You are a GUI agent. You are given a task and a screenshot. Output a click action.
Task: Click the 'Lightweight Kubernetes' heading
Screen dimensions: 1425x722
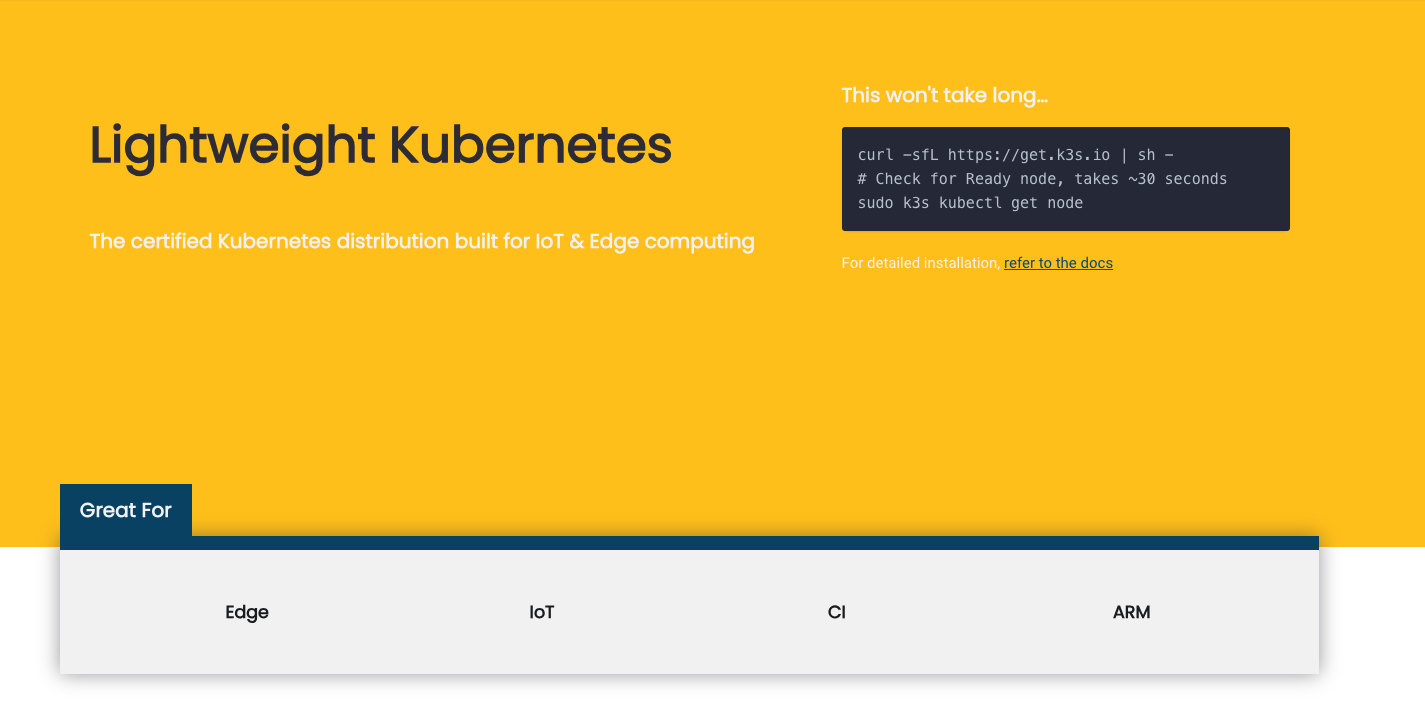pos(381,145)
